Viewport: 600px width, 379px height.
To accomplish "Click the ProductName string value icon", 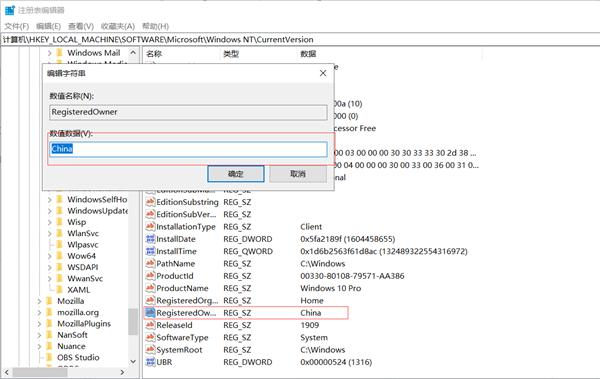I will 150,288.
